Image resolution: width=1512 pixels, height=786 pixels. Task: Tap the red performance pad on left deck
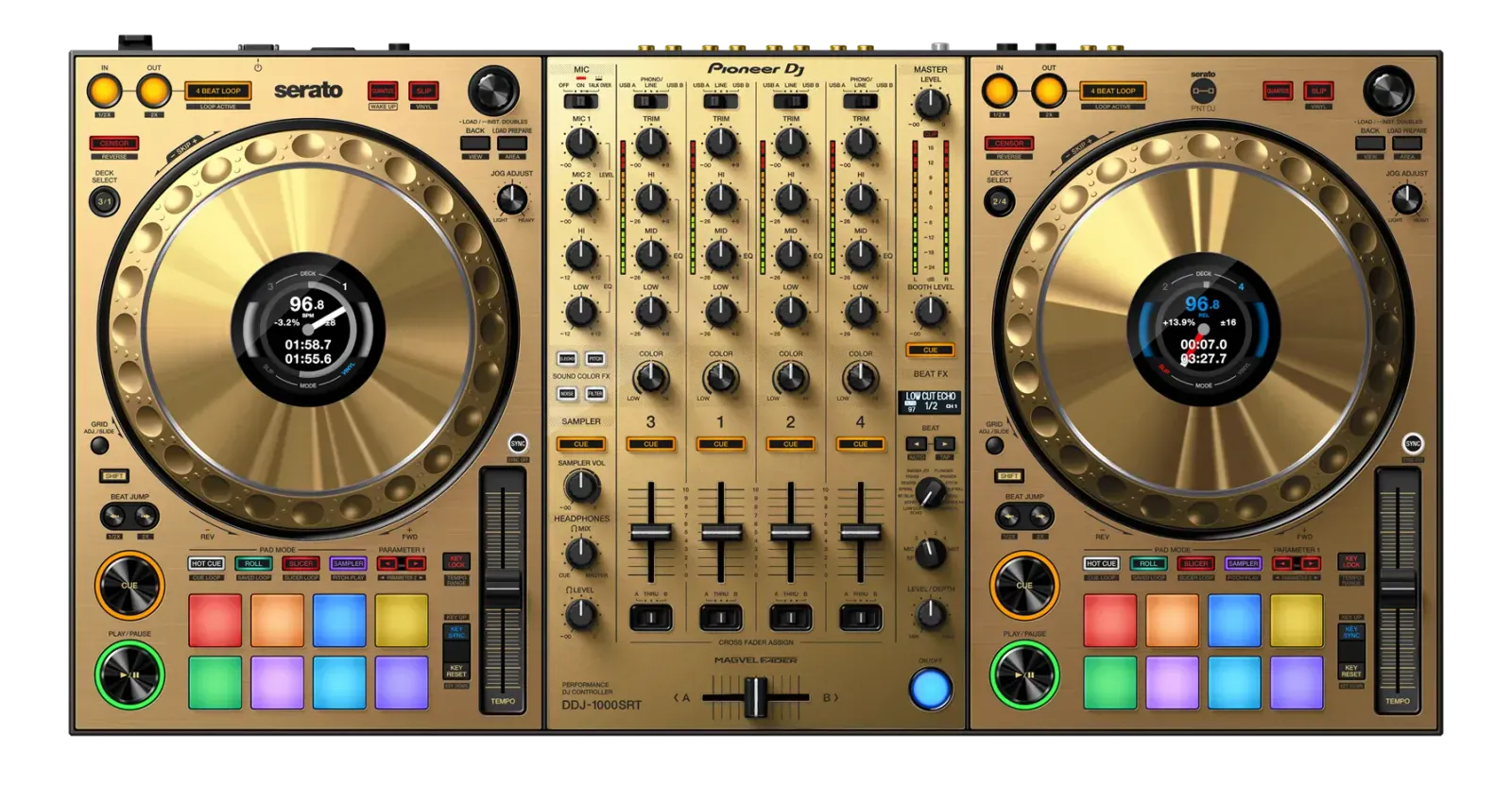(x=215, y=621)
